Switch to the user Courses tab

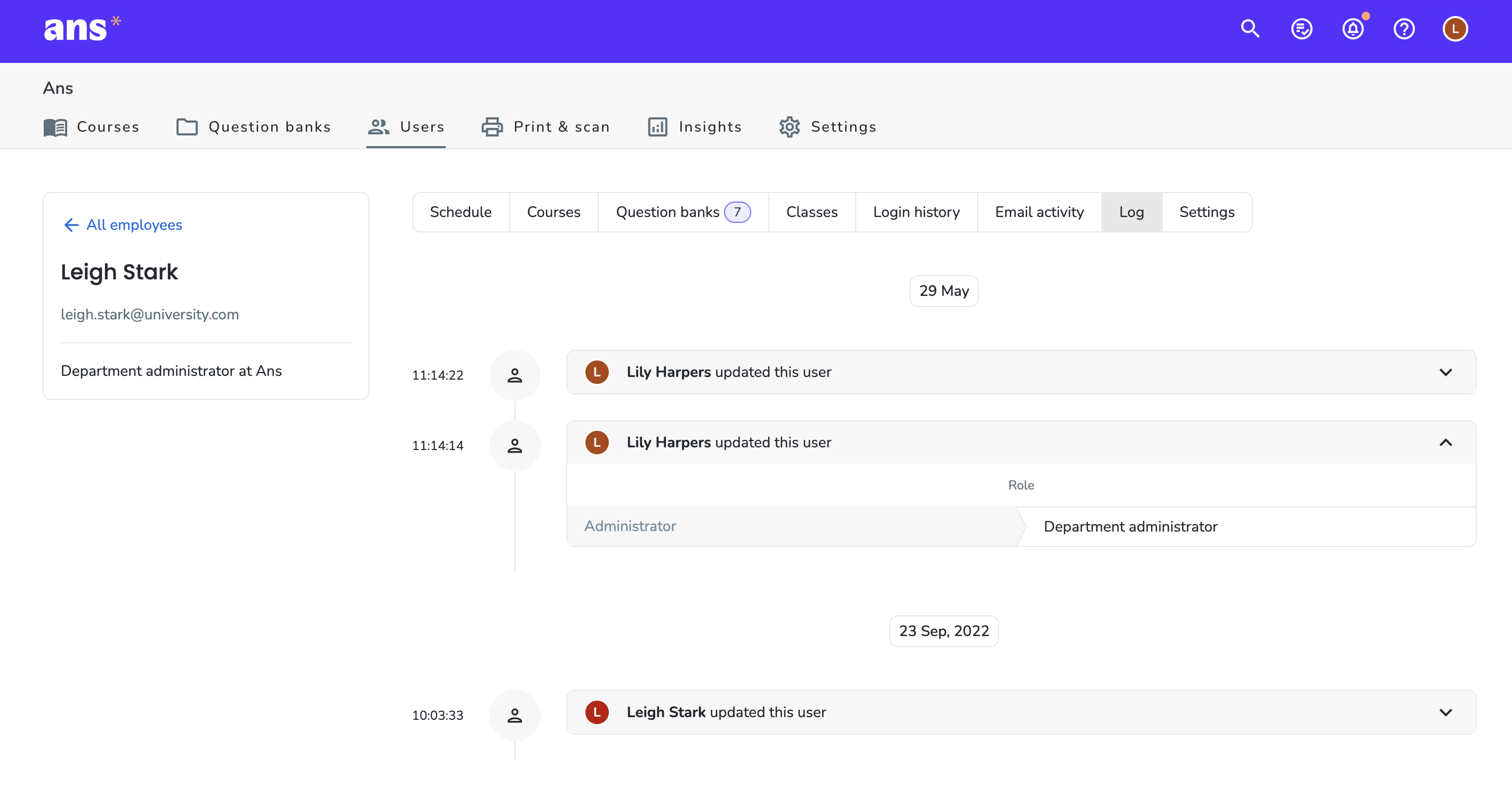coord(553,212)
